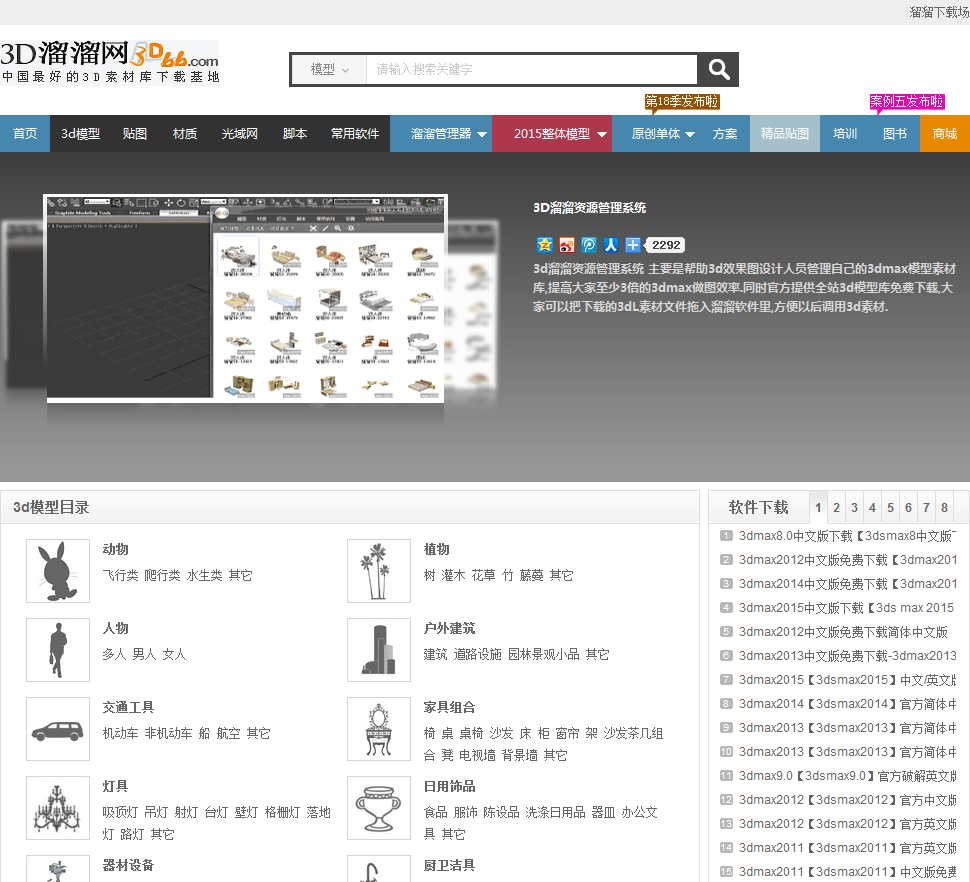Open 飞行类 under 动物 category

(120, 575)
